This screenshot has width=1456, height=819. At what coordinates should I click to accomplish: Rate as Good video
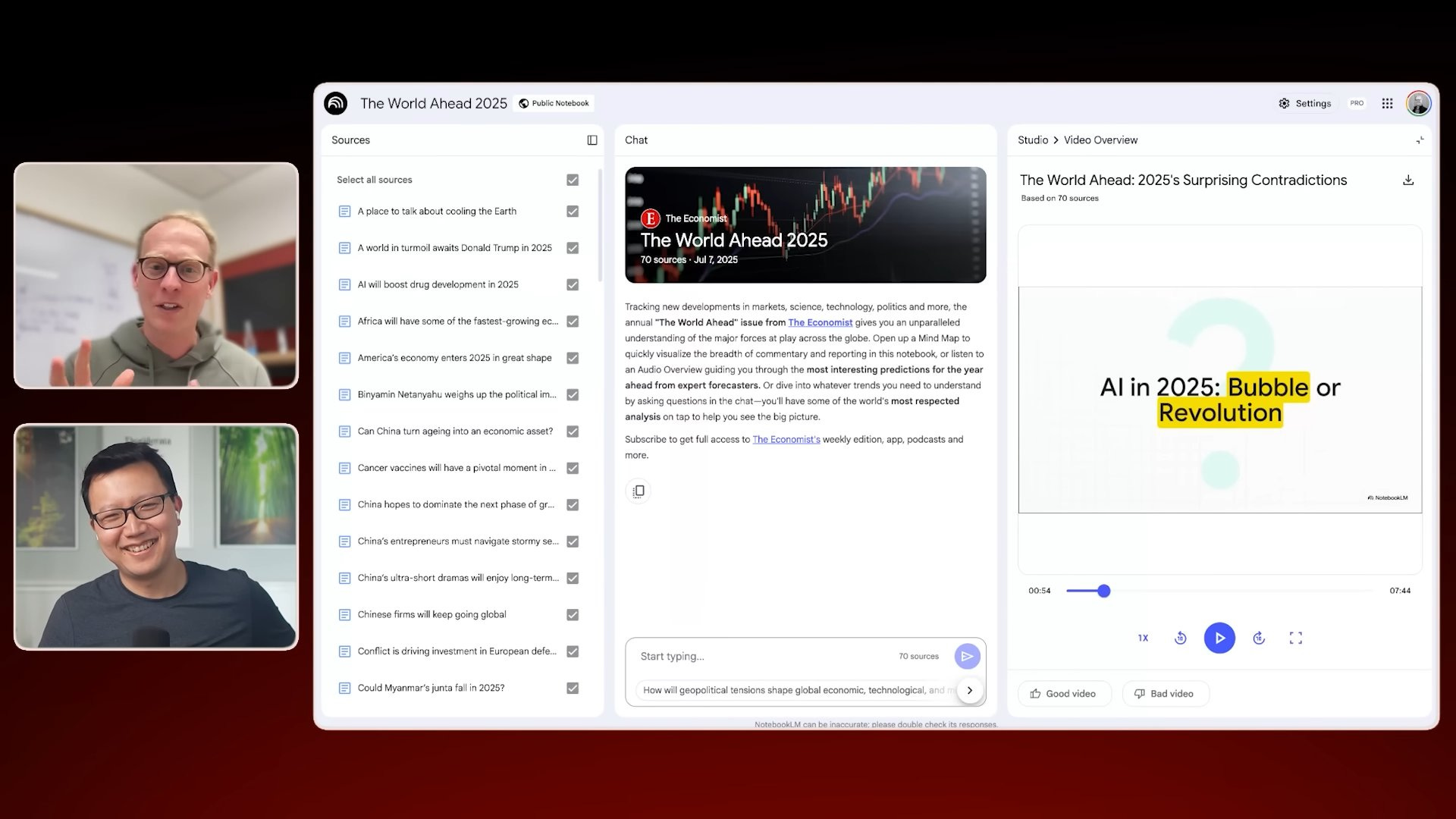1064,693
